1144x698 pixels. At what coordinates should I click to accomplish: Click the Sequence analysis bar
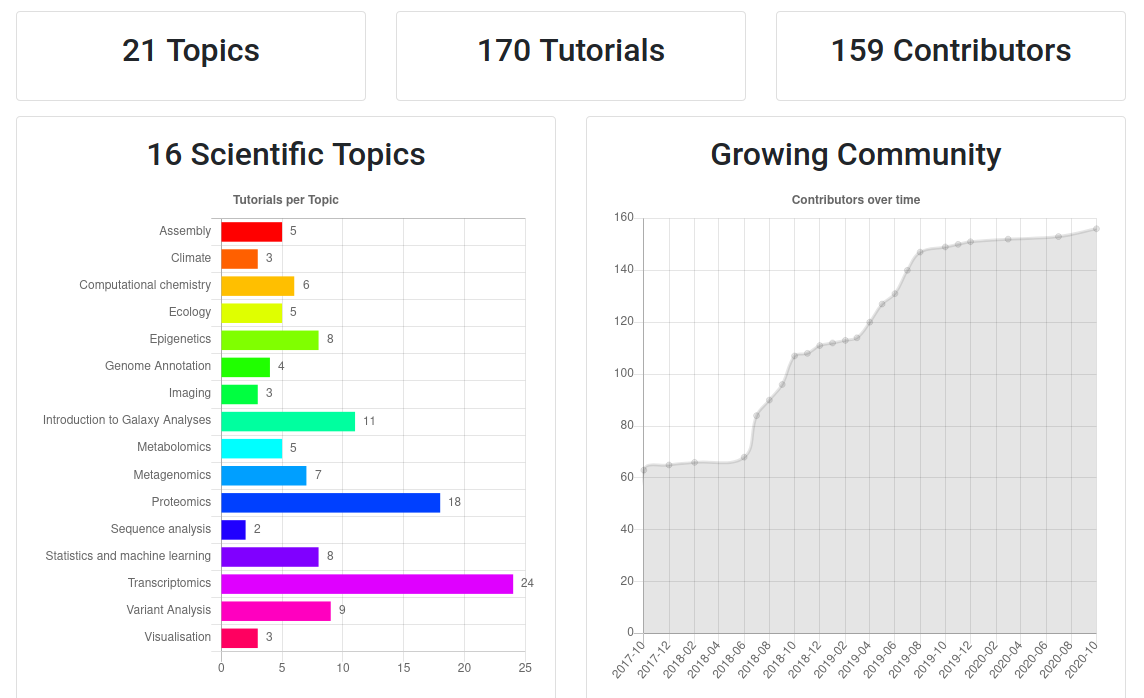click(233, 529)
